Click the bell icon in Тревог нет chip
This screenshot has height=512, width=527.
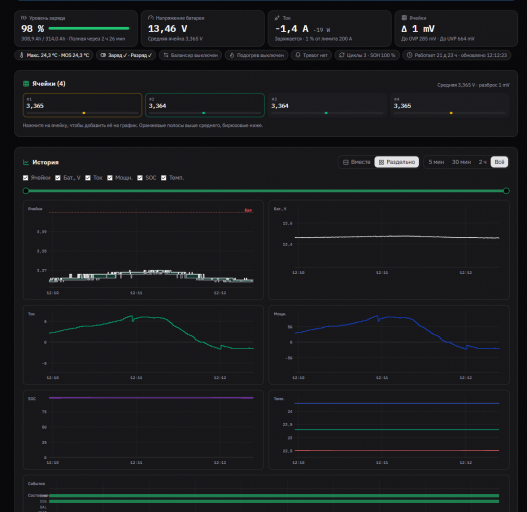[298, 55]
